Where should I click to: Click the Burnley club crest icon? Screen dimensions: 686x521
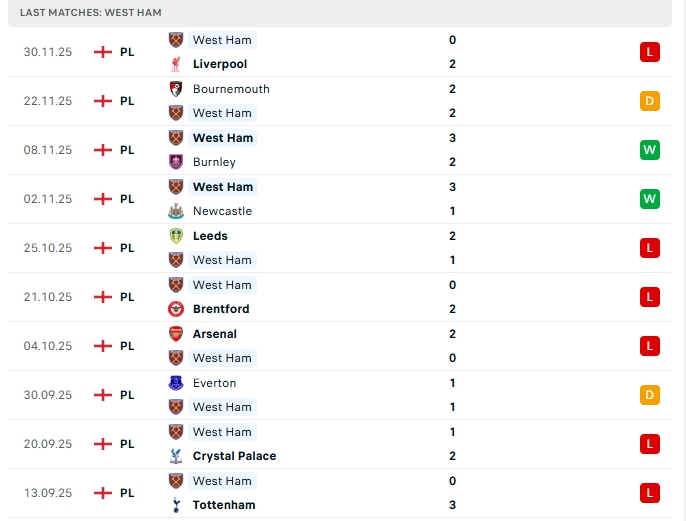(x=176, y=162)
